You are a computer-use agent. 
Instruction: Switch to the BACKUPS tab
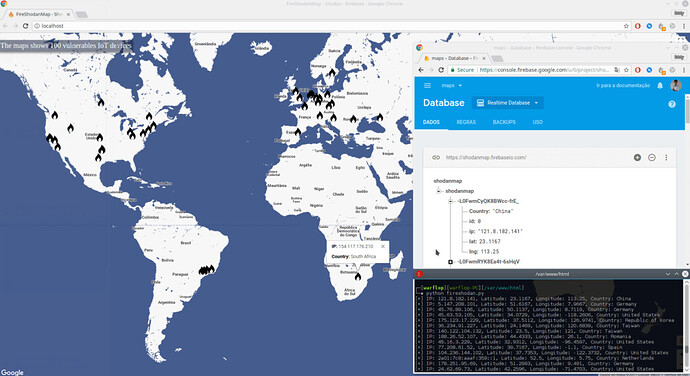tap(504, 122)
